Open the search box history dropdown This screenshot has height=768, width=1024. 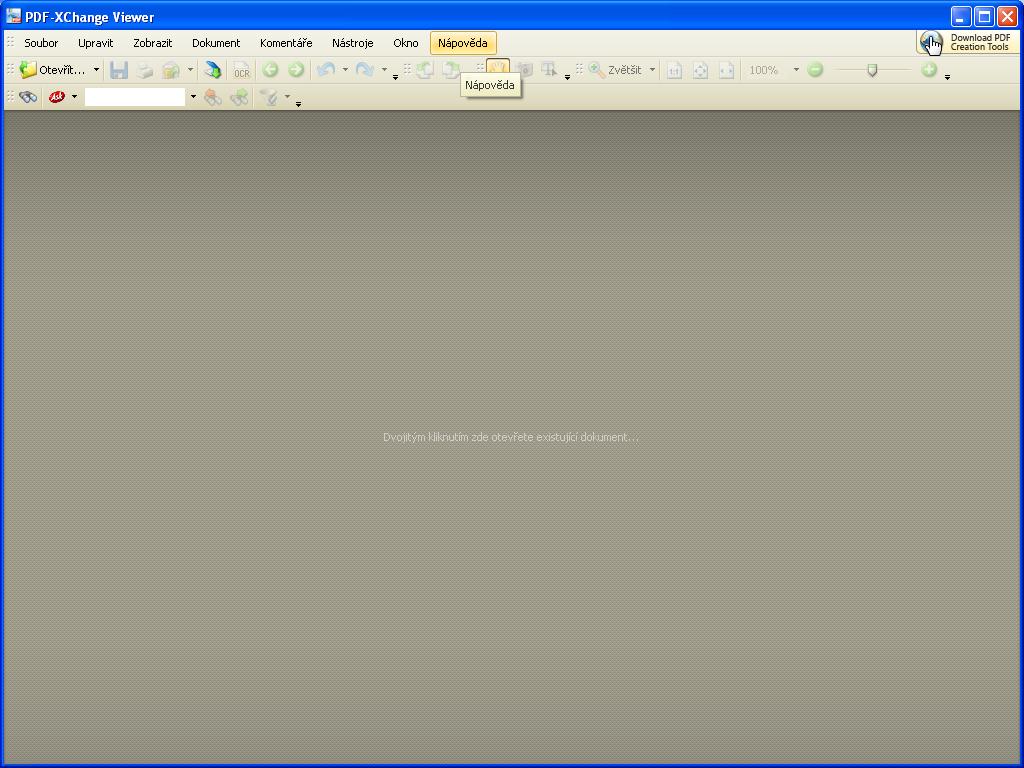193,97
